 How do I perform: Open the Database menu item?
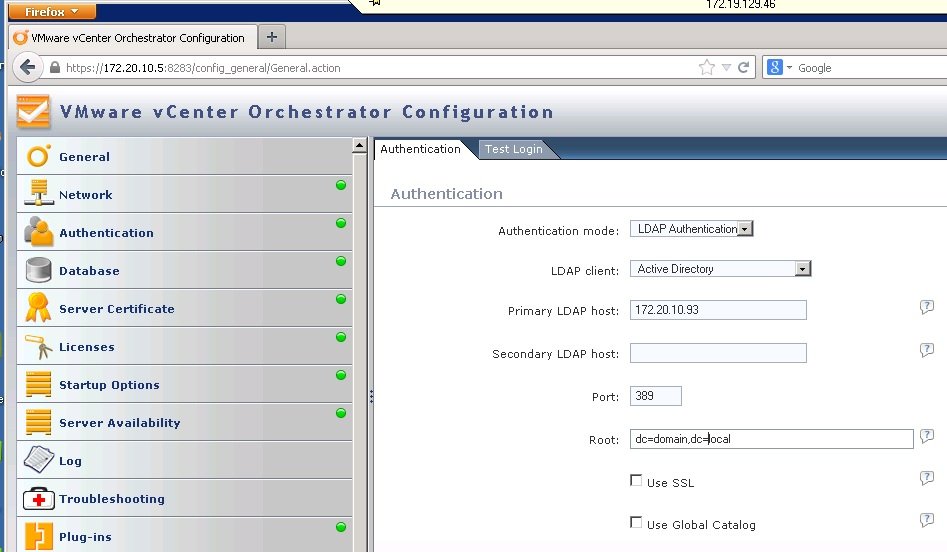point(184,271)
